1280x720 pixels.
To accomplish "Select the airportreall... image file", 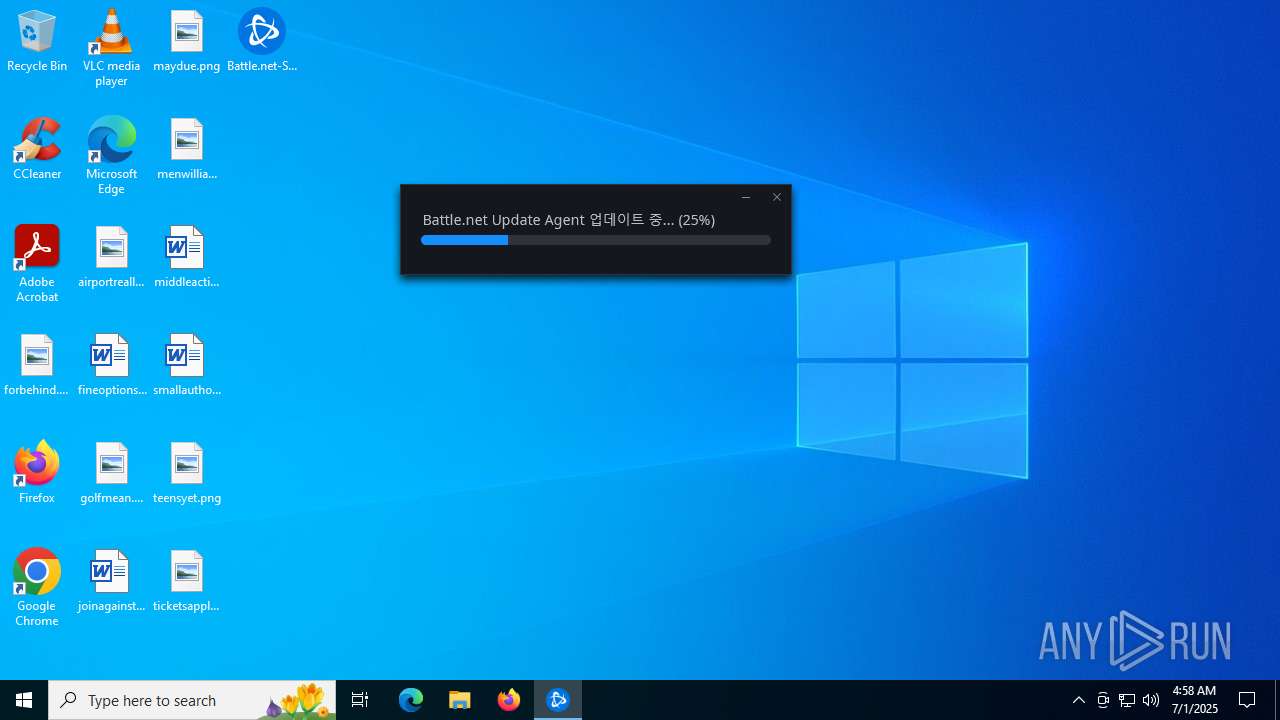I will [111, 257].
